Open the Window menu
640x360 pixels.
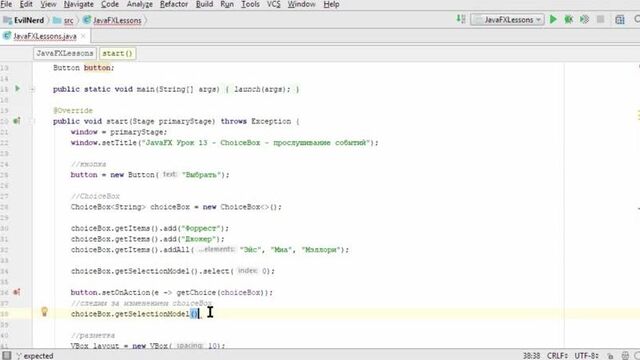point(301,4)
